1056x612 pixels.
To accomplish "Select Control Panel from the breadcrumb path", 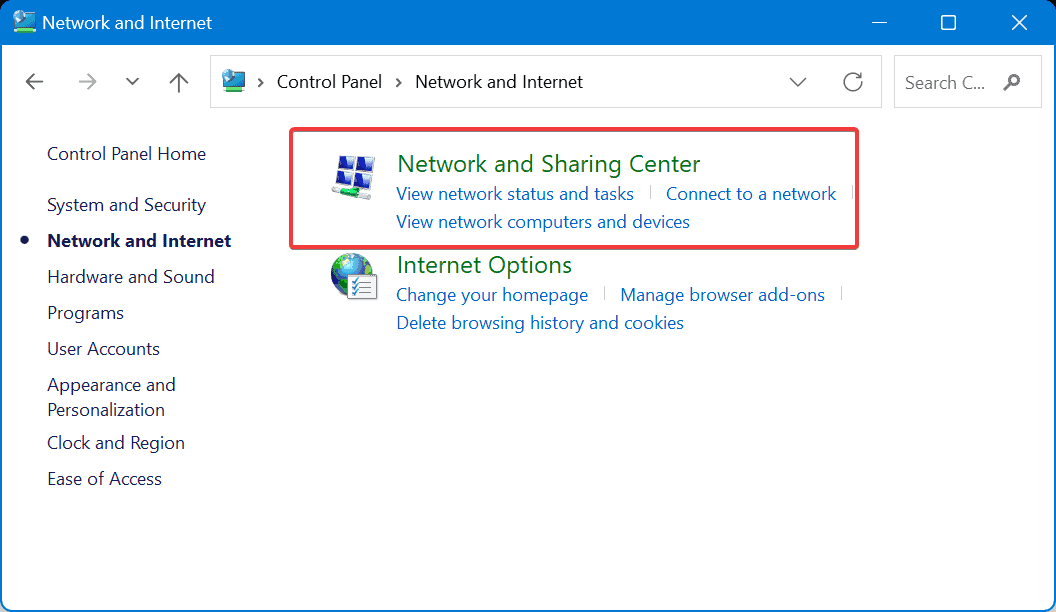I will (x=329, y=82).
